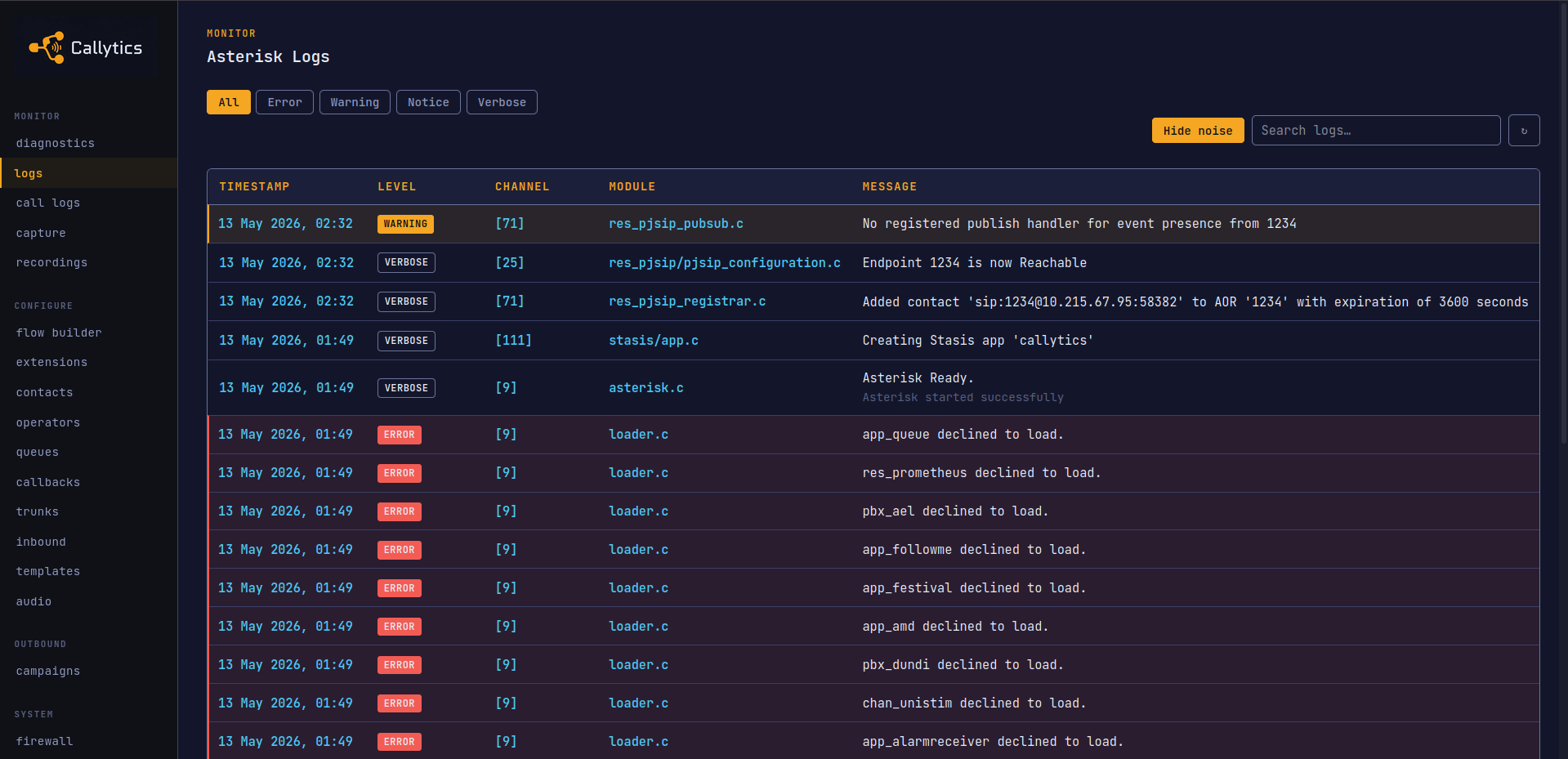Click 'pbx_dundi declined to load.' message
The width and height of the screenshot is (1568, 759).
[x=963, y=664]
